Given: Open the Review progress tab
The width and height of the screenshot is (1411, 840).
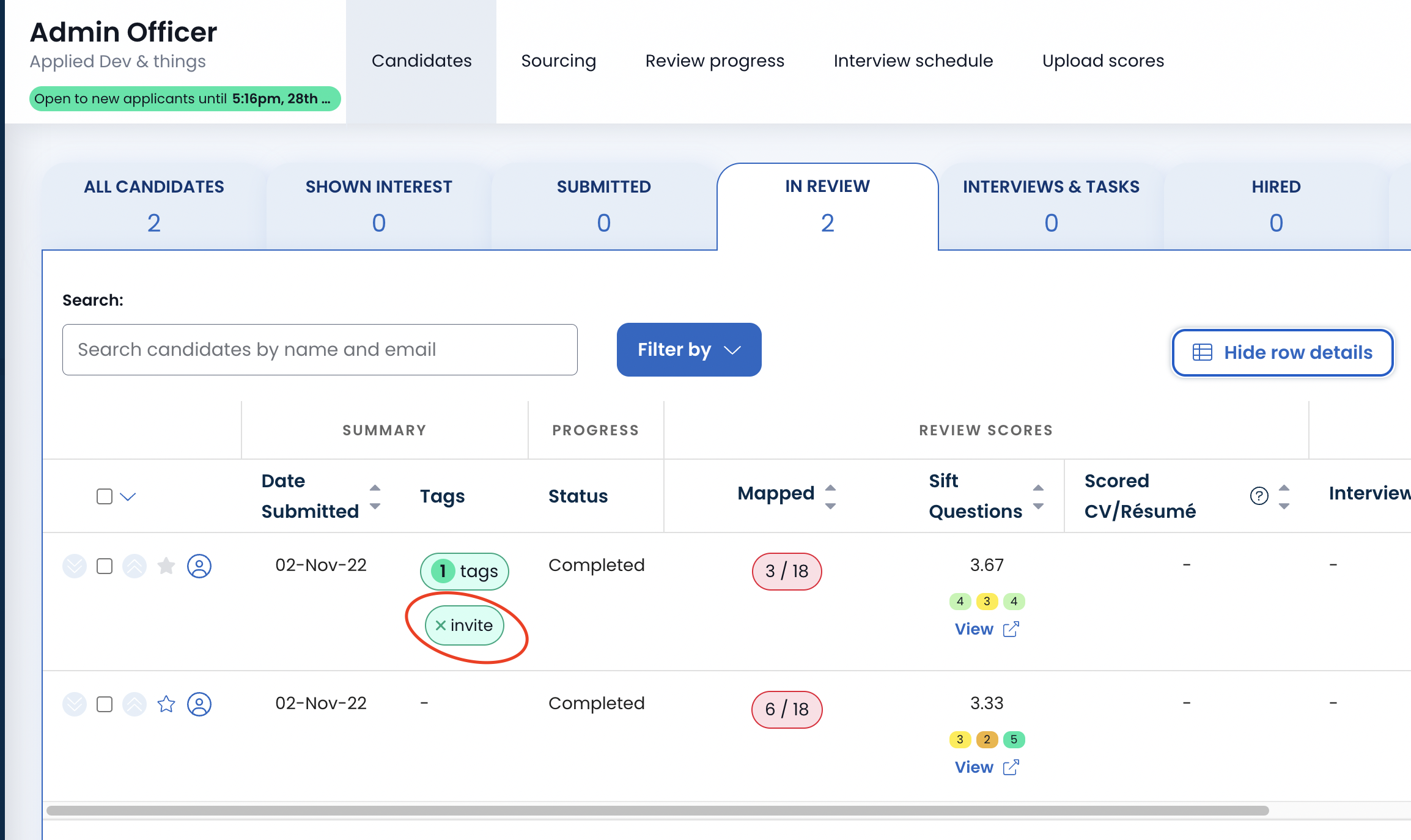Looking at the screenshot, I should click(x=715, y=61).
